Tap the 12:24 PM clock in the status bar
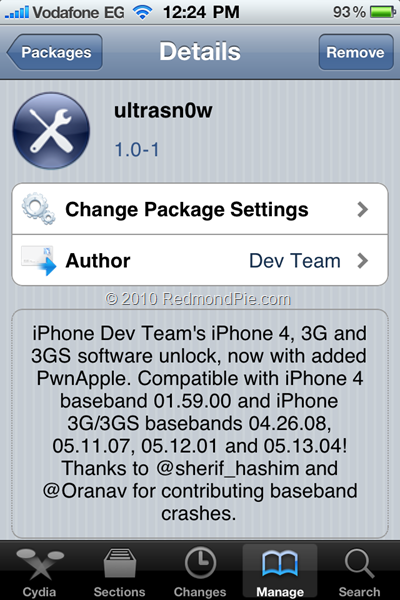Viewport: 400px width, 600px height. pyautogui.click(x=201, y=12)
